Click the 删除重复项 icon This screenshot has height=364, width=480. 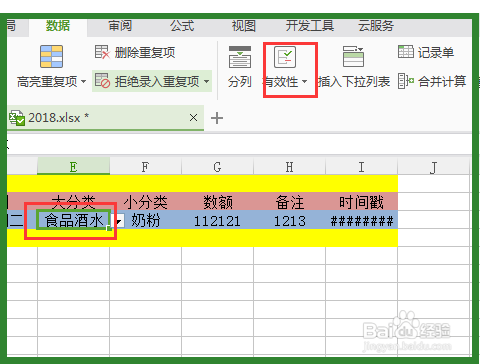[102, 52]
